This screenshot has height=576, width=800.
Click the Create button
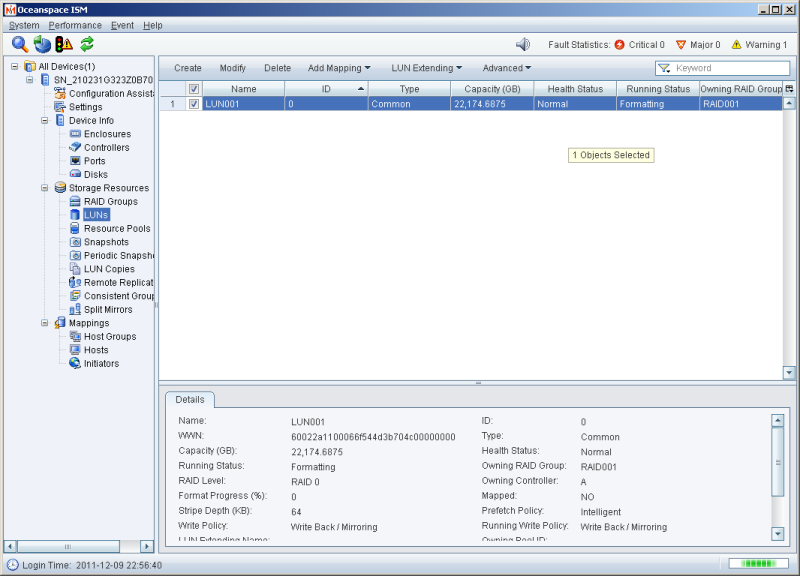188,68
